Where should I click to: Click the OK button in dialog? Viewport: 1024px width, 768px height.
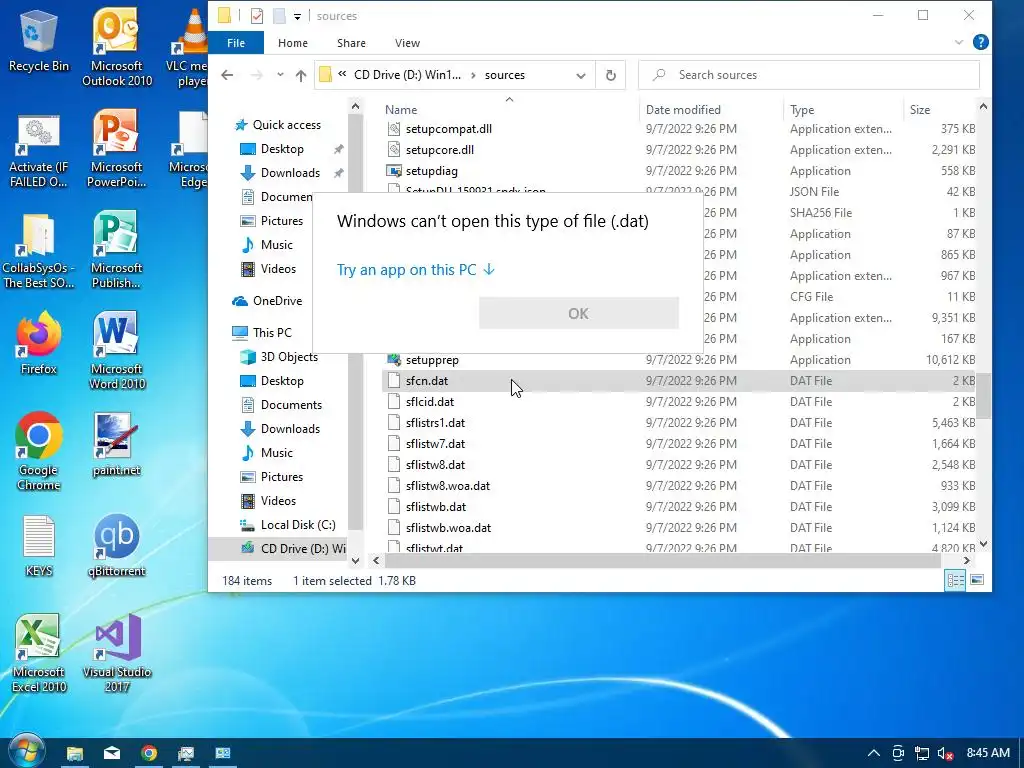(x=579, y=313)
